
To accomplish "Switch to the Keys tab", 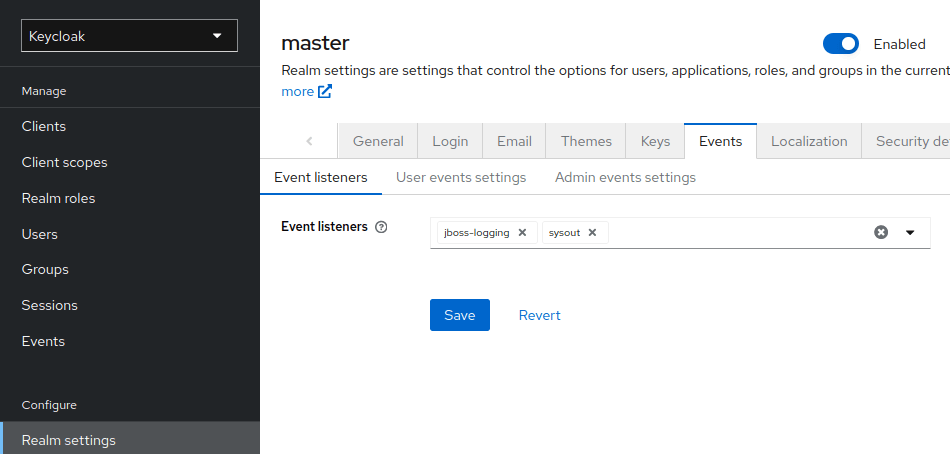I will pyautogui.click(x=655, y=141).
